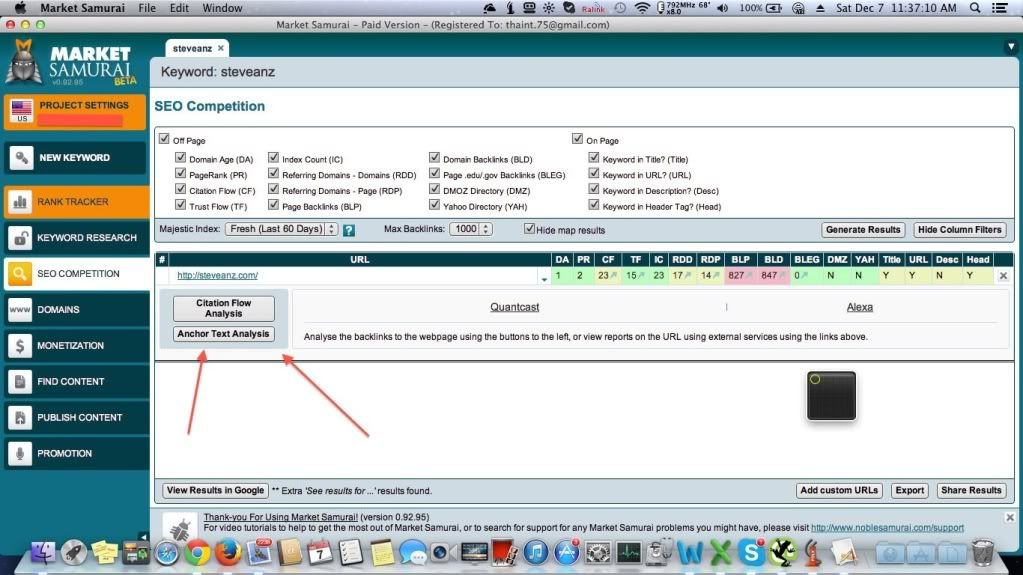Collapse the sidebar with left arrow

[144, 536]
